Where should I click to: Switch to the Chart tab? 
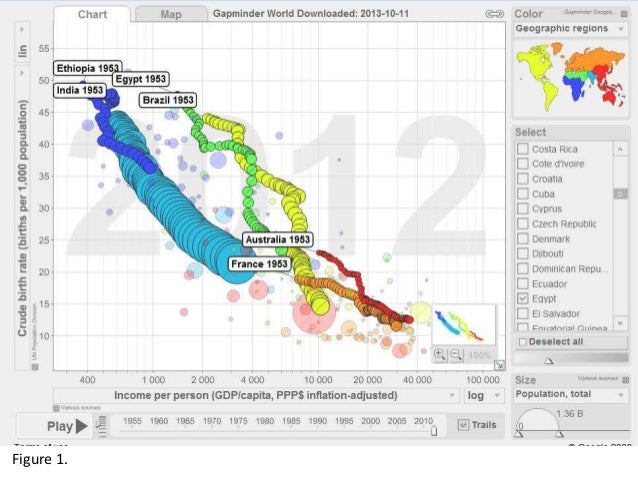(x=92, y=15)
